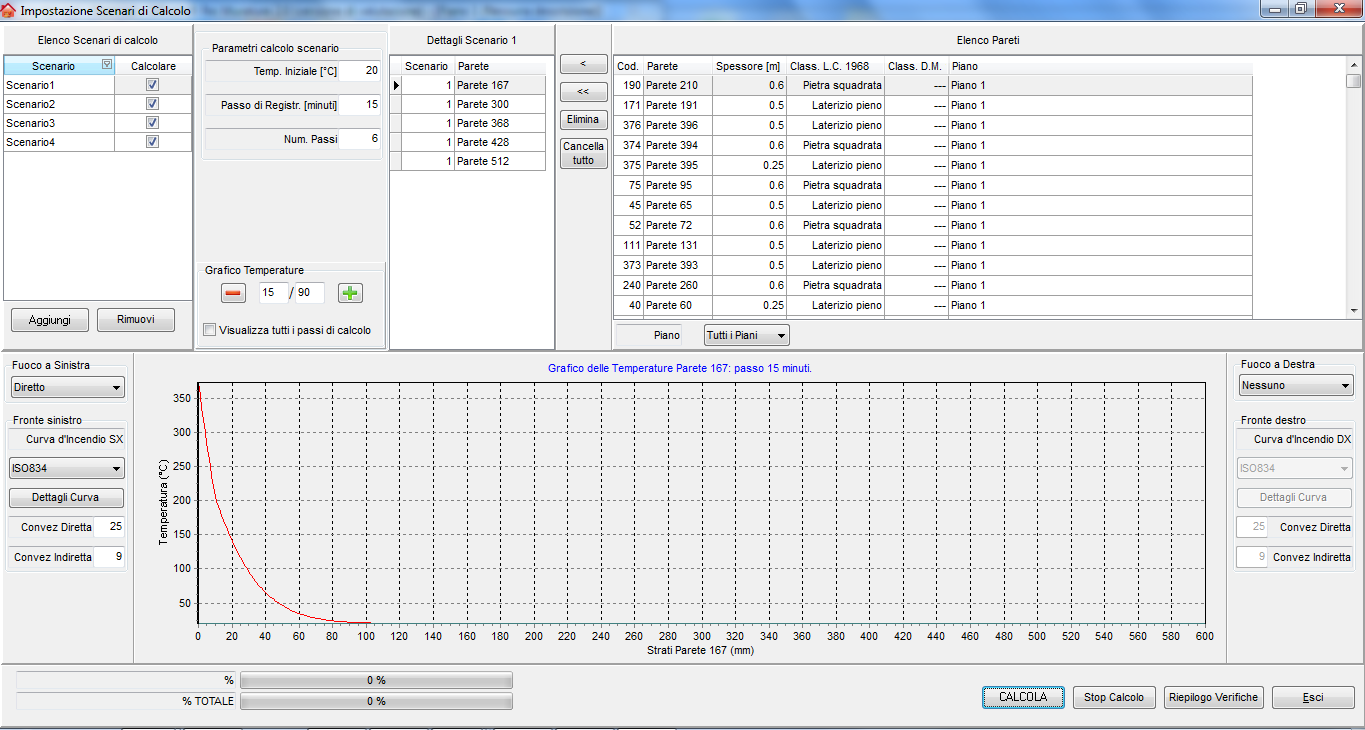Click the double arrow << add all button
The height and width of the screenshot is (730, 1365).
[583, 92]
